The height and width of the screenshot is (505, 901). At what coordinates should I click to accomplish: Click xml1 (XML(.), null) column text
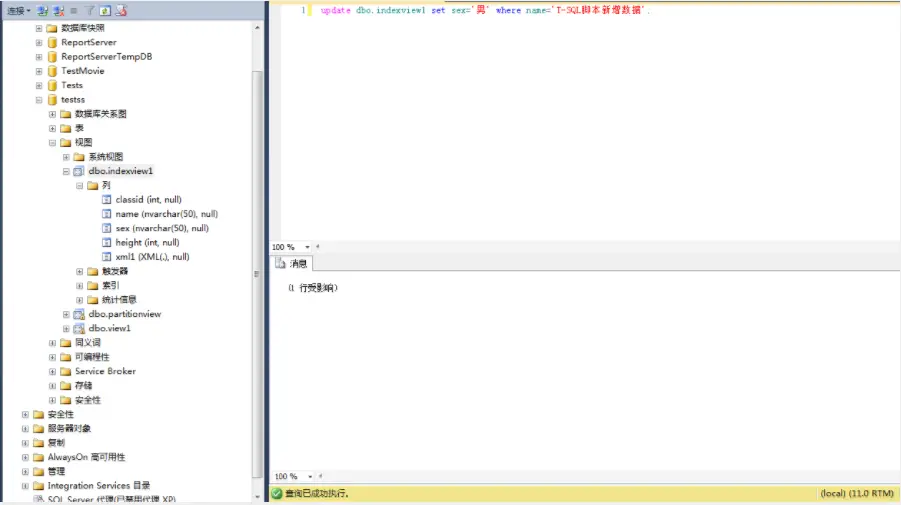tap(152, 257)
